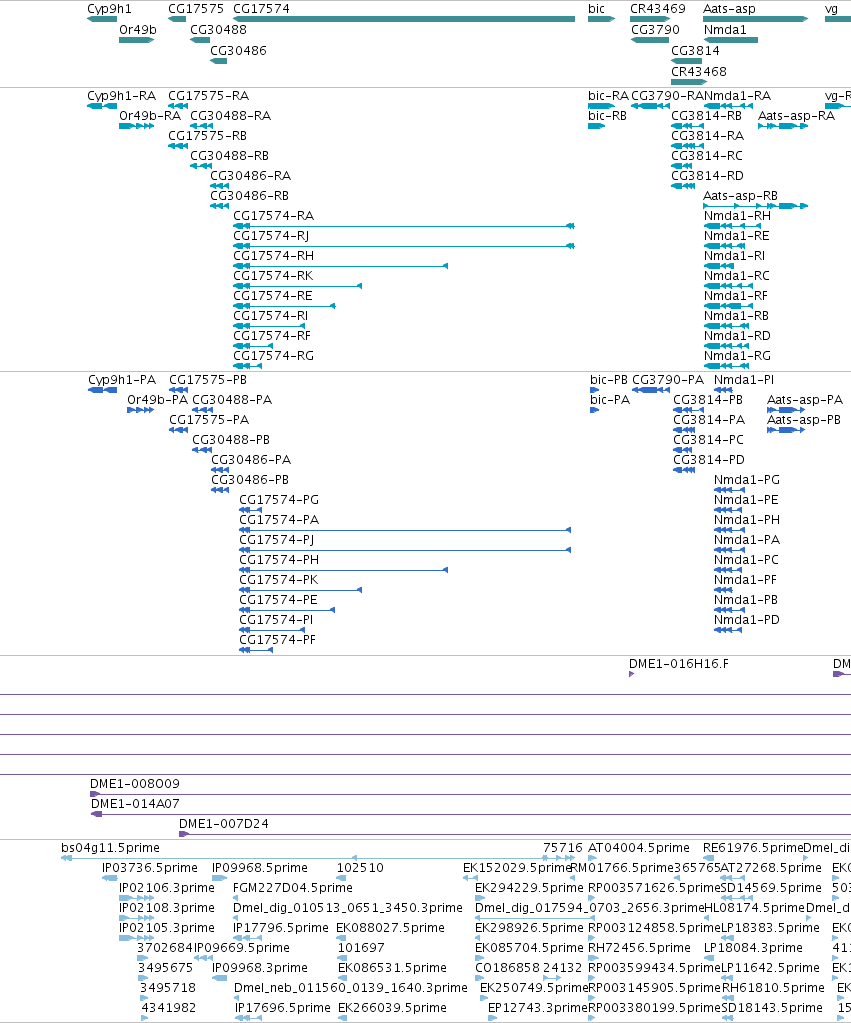Select the CG30488-RB transcript

pos(201,166)
